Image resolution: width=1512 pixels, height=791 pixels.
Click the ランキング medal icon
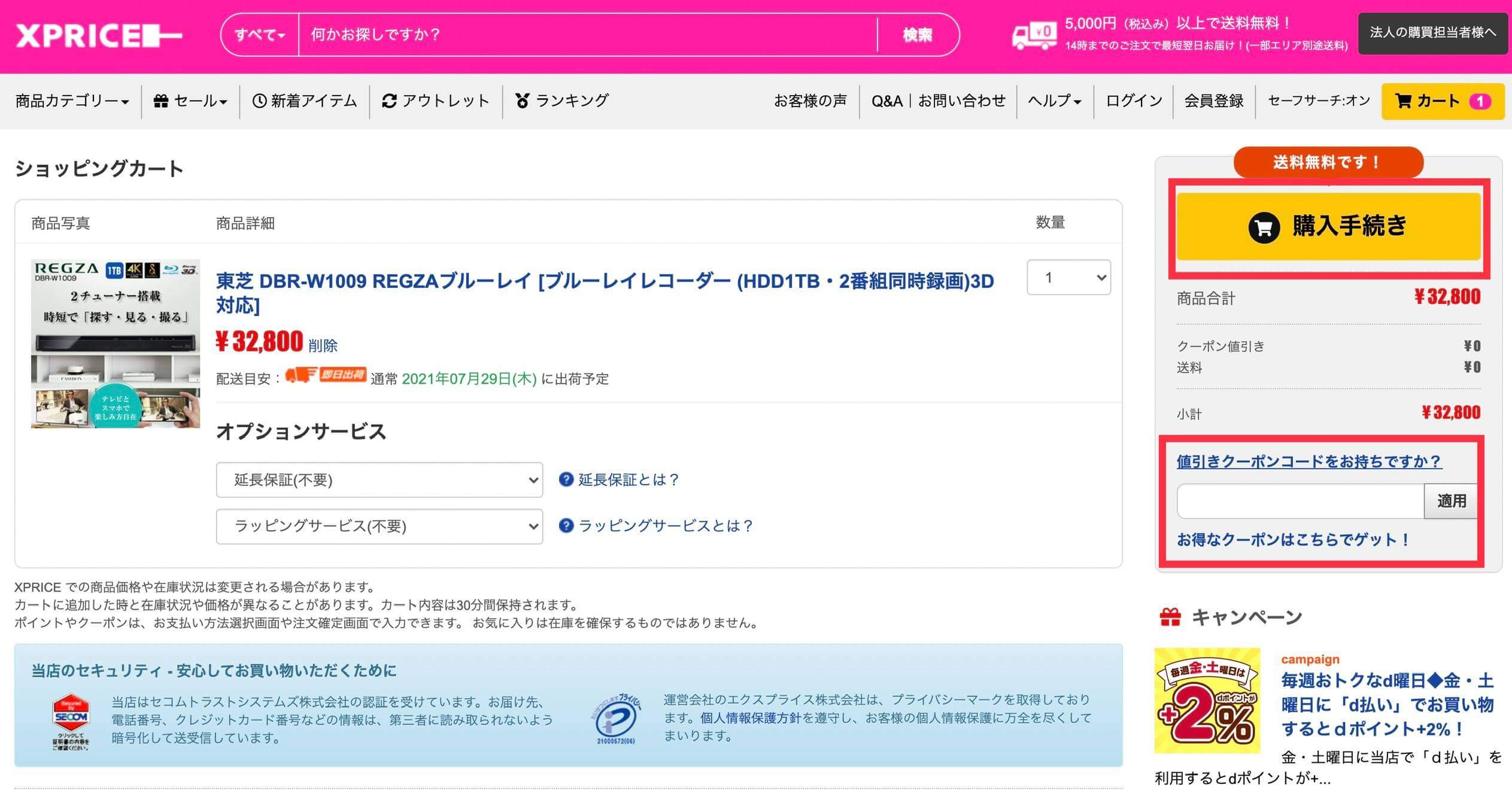click(523, 101)
